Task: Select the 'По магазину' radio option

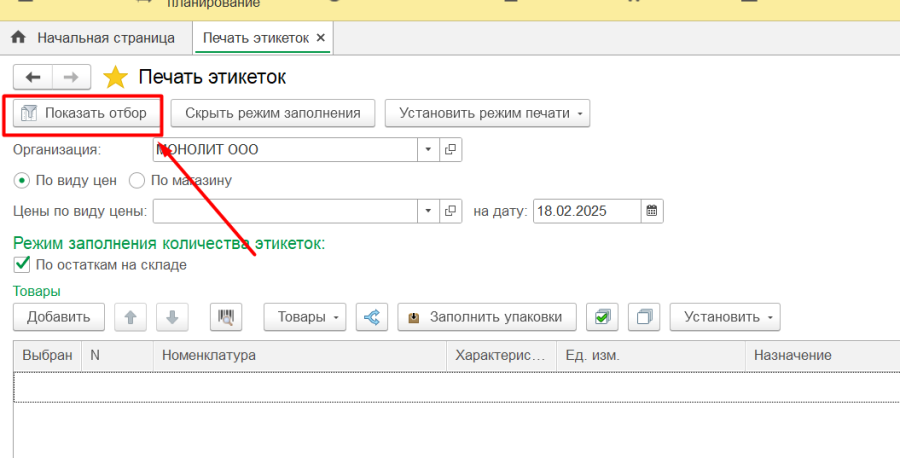Action: [137, 181]
